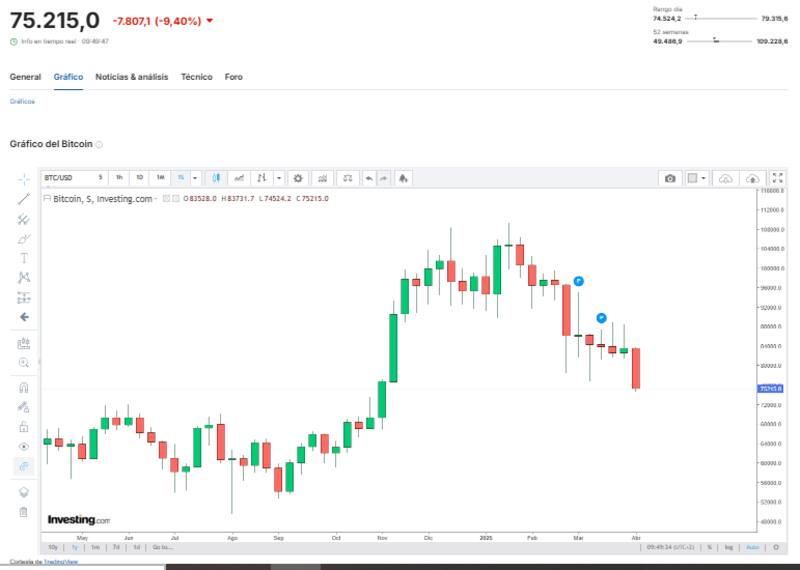This screenshot has width=800, height=570.
Task: Enter fullscreen chart mode
Action: (778, 178)
